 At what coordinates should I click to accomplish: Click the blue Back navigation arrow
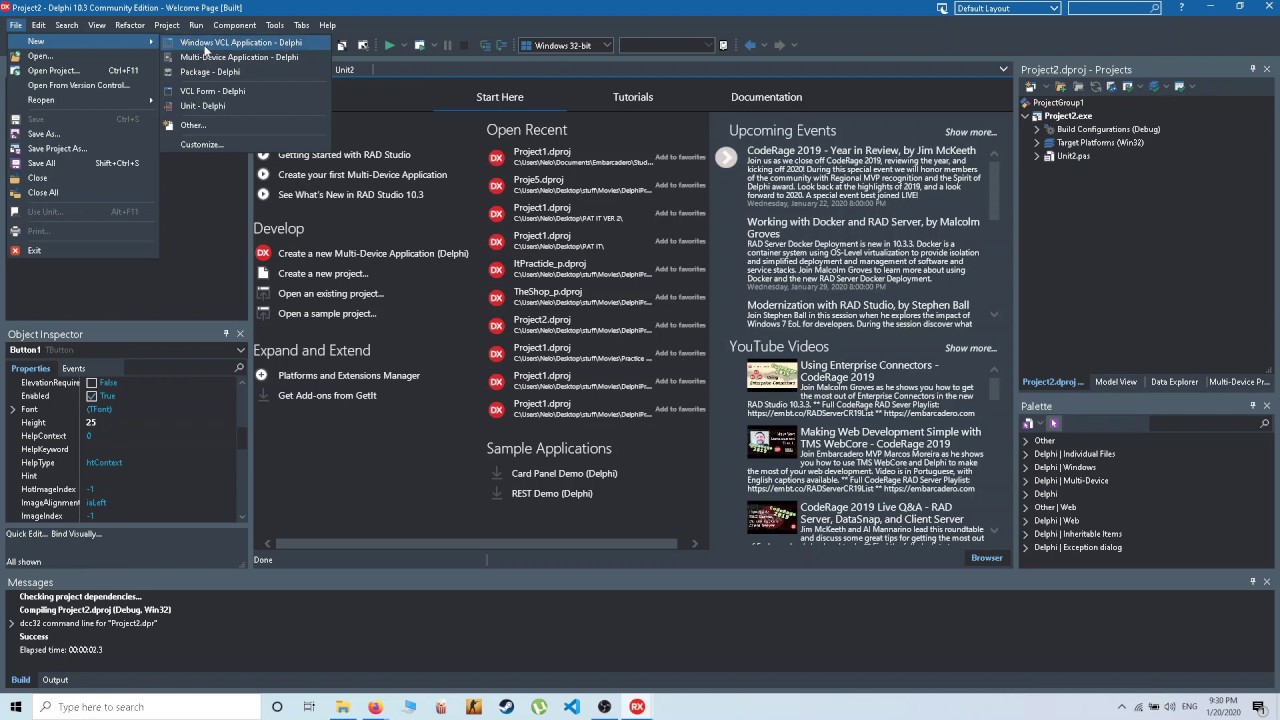750,45
